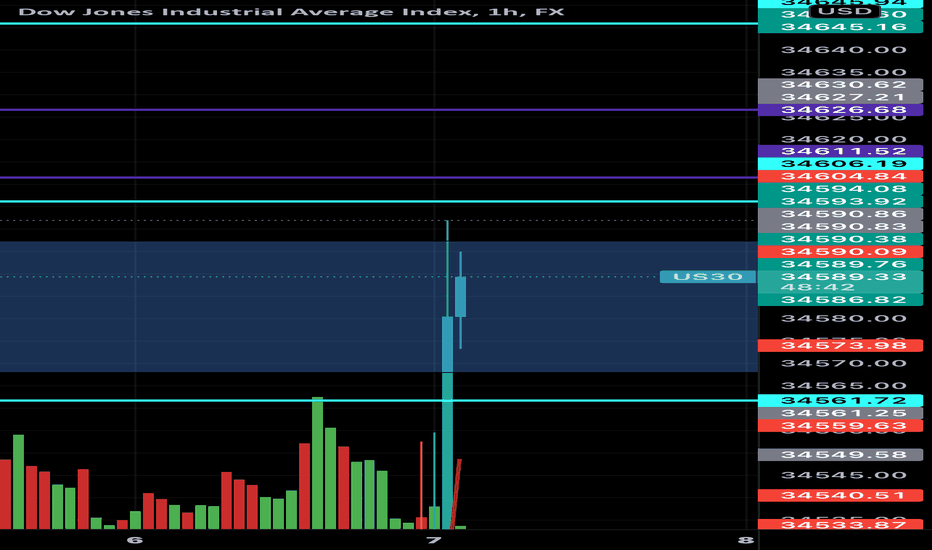Select the cyan line just above the shaded zone
Viewport: 932px width, 550px height.
379,202
